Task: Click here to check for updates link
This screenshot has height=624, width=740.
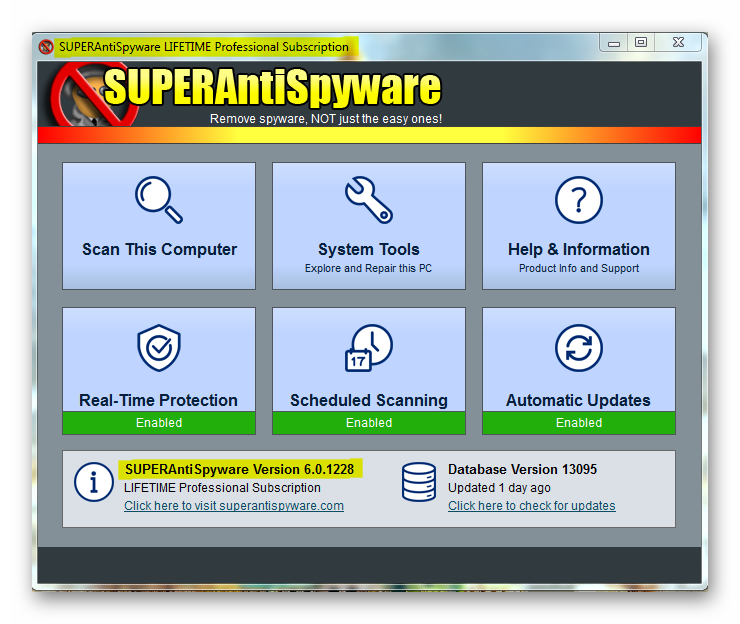Action: pyautogui.click(x=532, y=506)
